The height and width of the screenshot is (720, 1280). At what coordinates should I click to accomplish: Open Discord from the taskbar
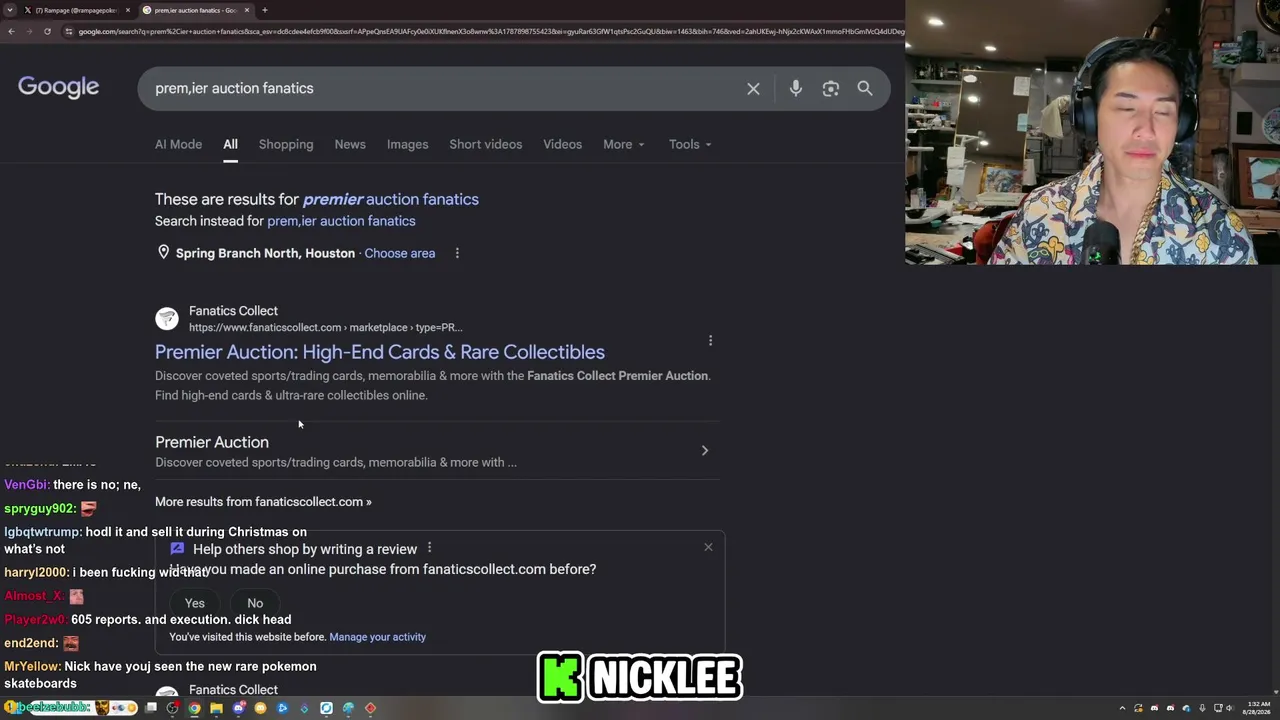[x=239, y=708]
